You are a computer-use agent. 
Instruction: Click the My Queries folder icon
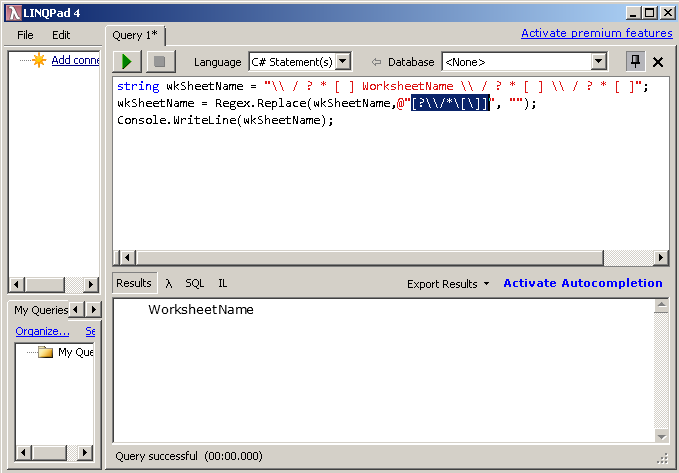[45, 352]
